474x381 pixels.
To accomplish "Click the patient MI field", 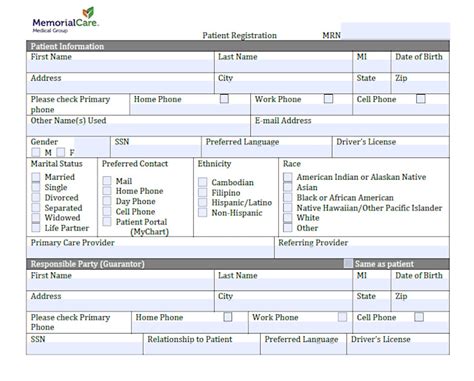I will click(372, 66).
